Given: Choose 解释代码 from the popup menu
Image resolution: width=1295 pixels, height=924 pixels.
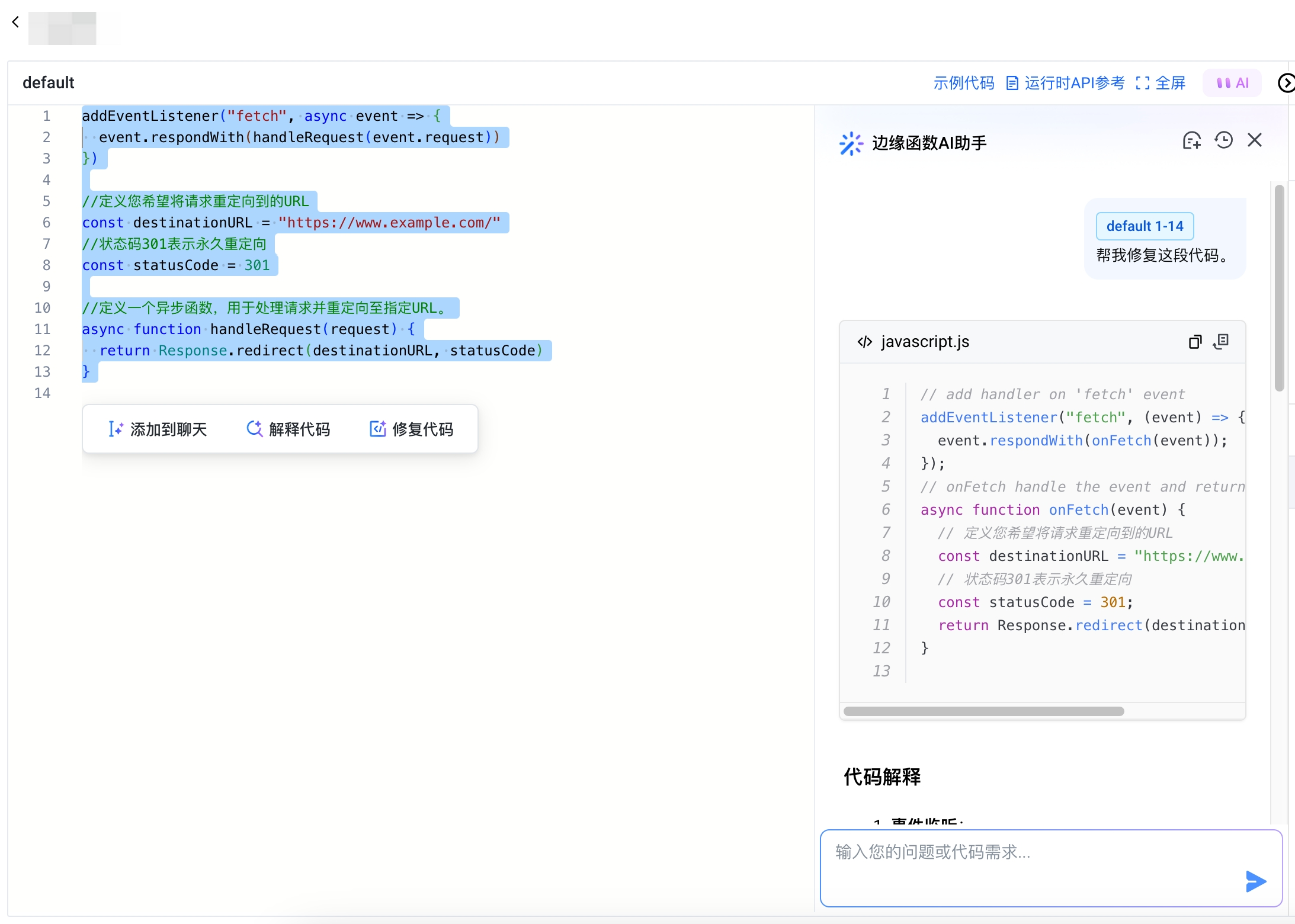Looking at the screenshot, I should (x=289, y=429).
